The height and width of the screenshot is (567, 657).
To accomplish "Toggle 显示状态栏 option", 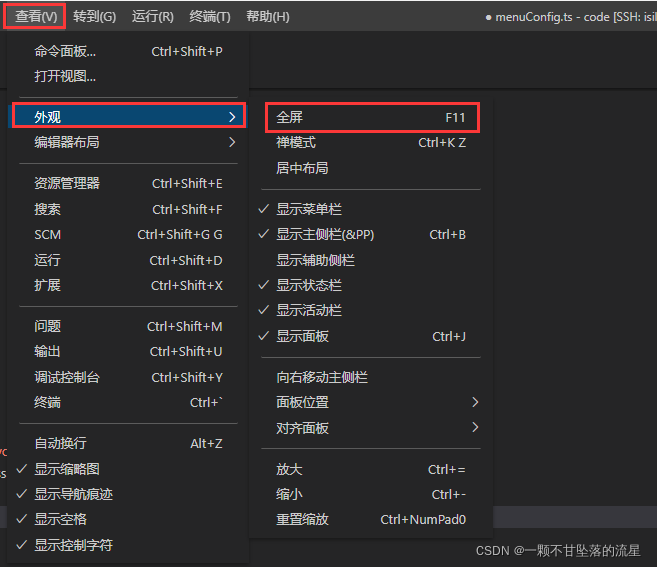I will point(371,285).
